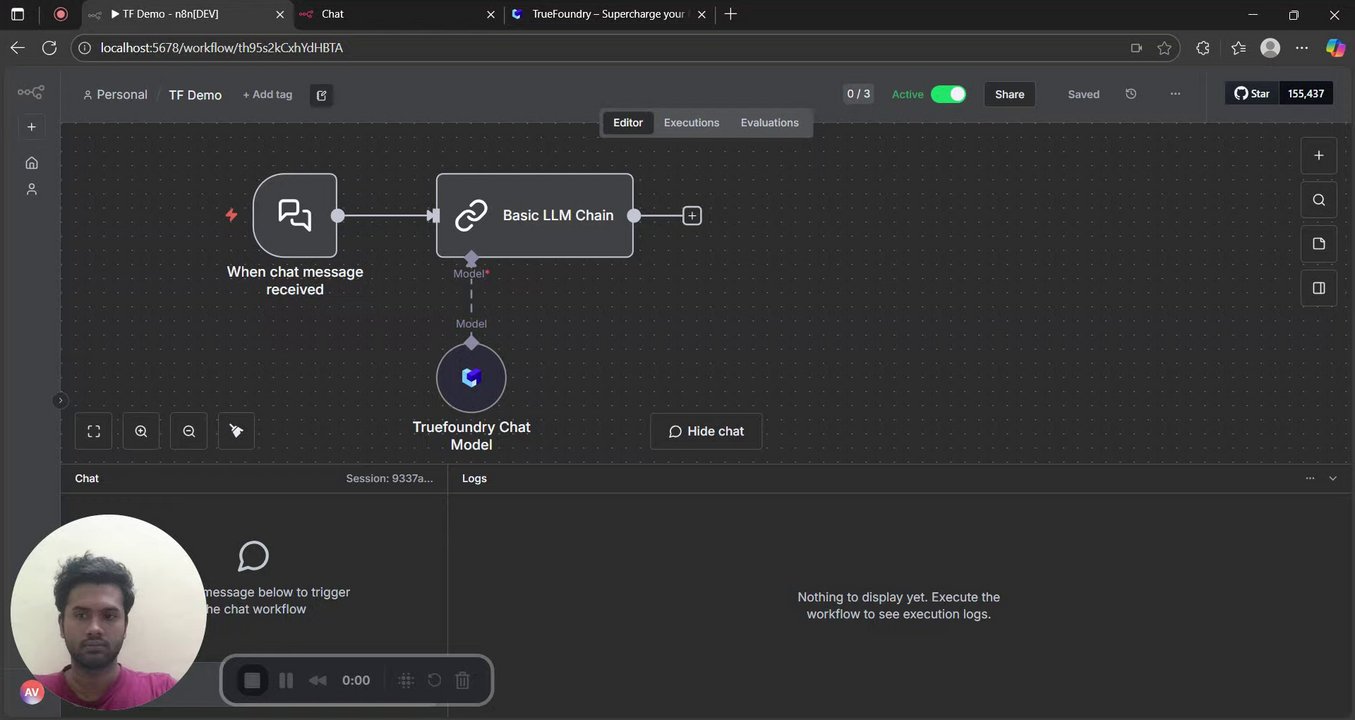1355x720 pixels.
Task: Click the Add tag link
Action: [x=267, y=95]
